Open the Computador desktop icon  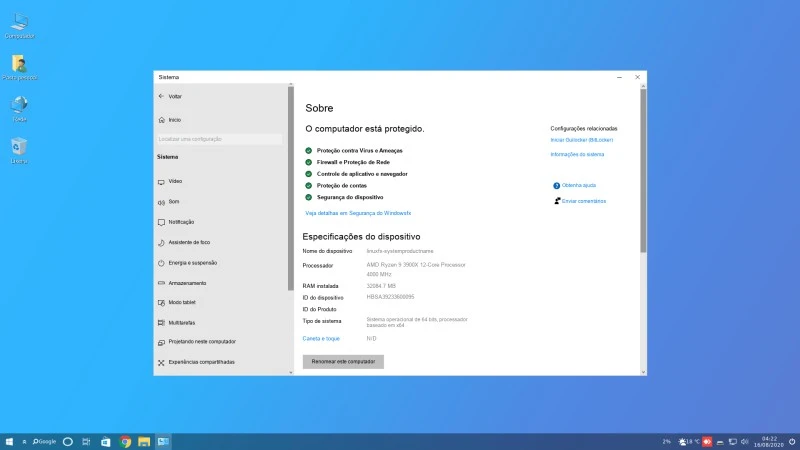(x=19, y=26)
